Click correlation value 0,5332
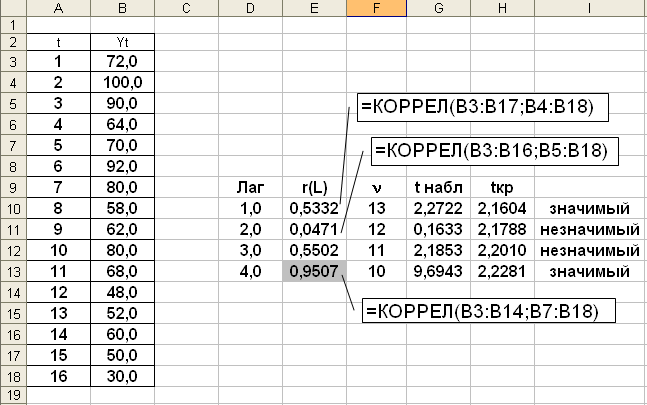The image size is (647, 405). 314,209
